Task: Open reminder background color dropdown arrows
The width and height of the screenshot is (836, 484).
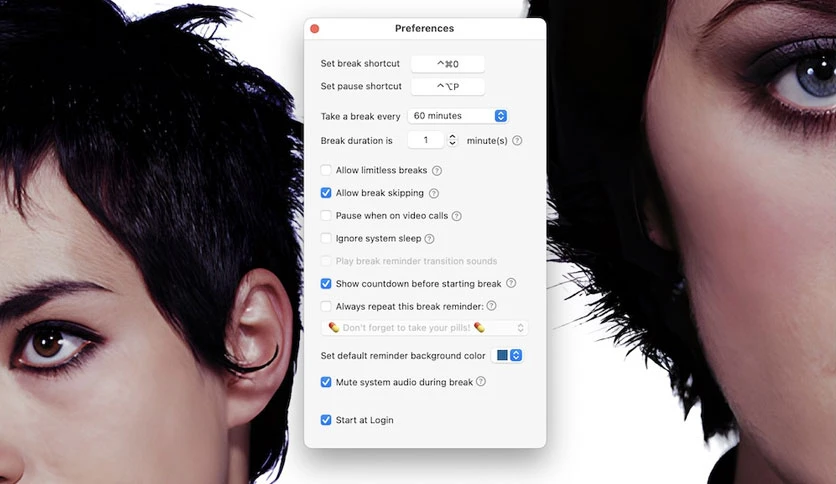Action: 516,355
